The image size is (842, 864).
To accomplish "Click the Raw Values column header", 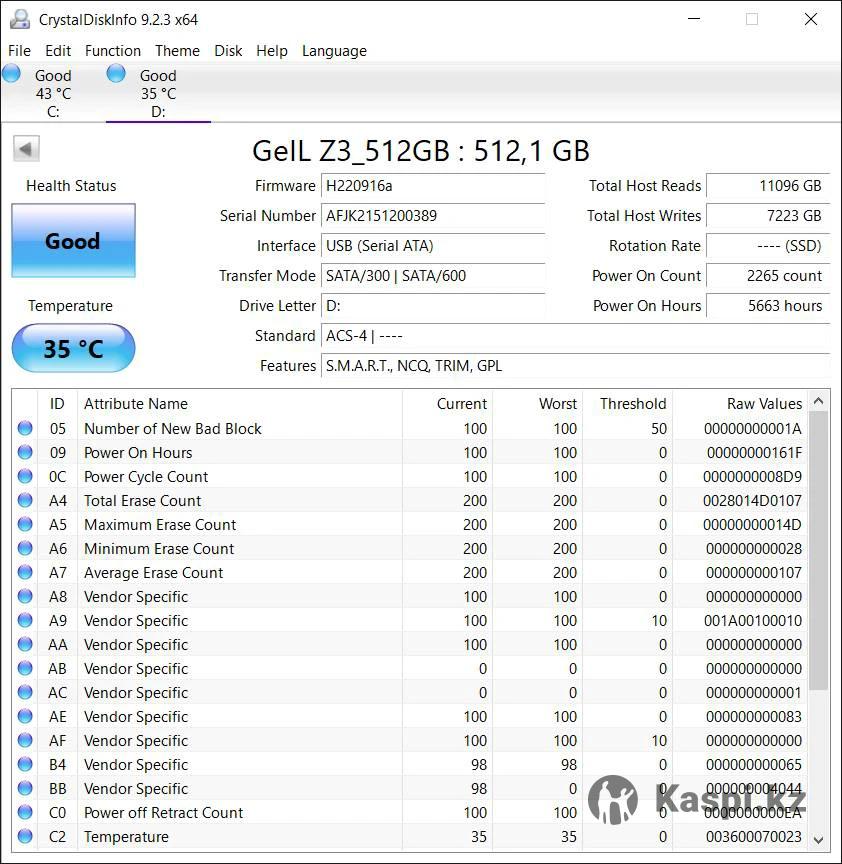I will click(740, 403).
